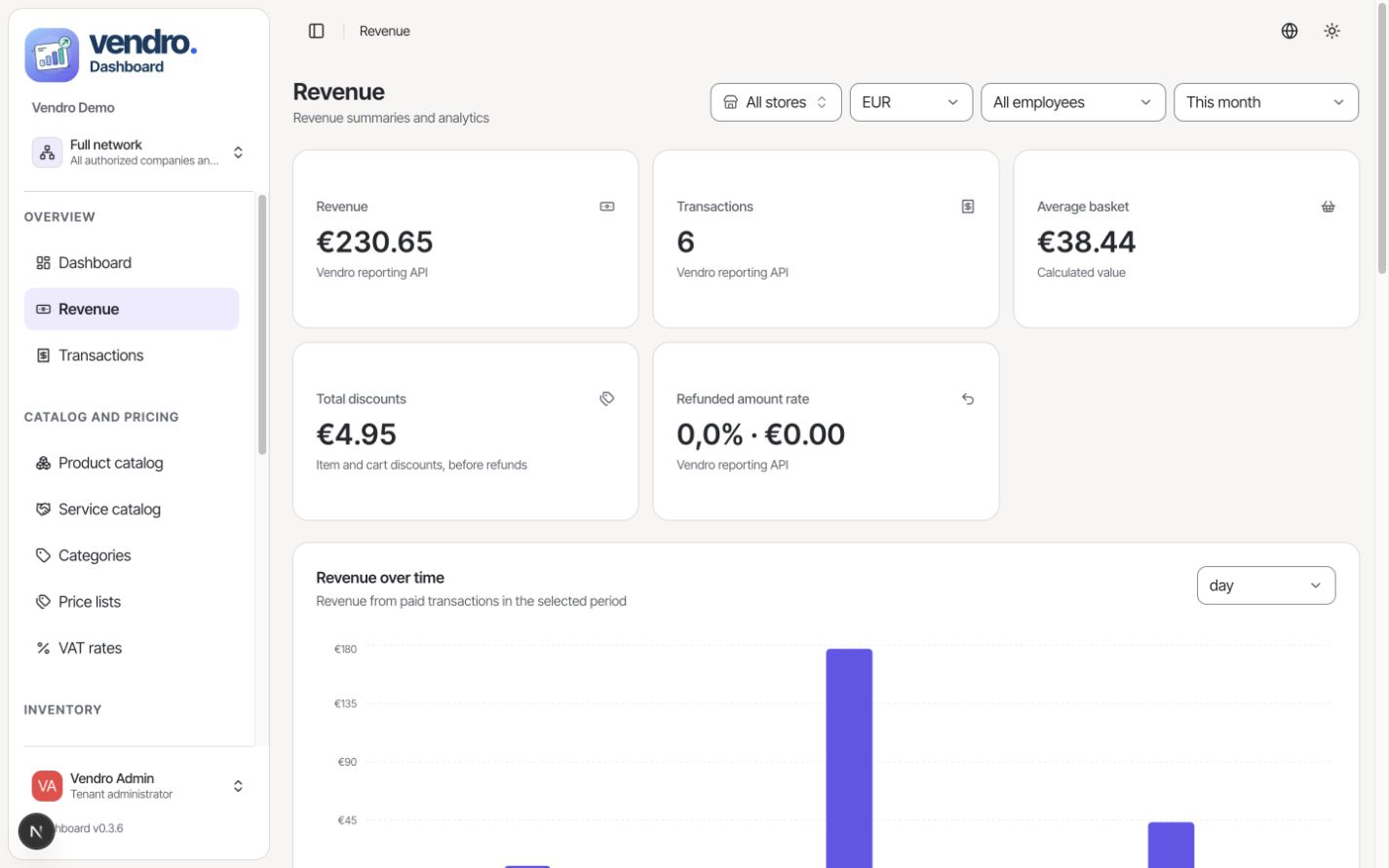Open Price lists in the sidebar
The image size is (1389, 868).
tap(132, 602)
